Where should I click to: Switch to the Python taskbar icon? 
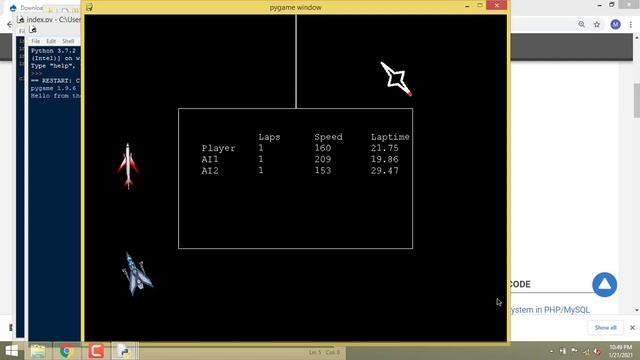pyautogui.click(x=124, y=351)
